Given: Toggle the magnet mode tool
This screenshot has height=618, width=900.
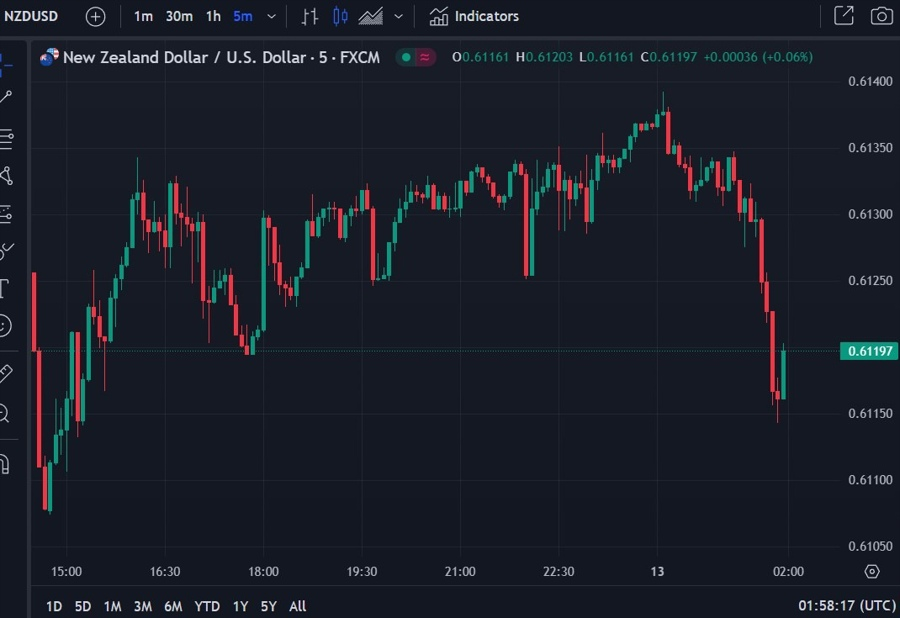Looking at the screenshot, I should [5, 464].
